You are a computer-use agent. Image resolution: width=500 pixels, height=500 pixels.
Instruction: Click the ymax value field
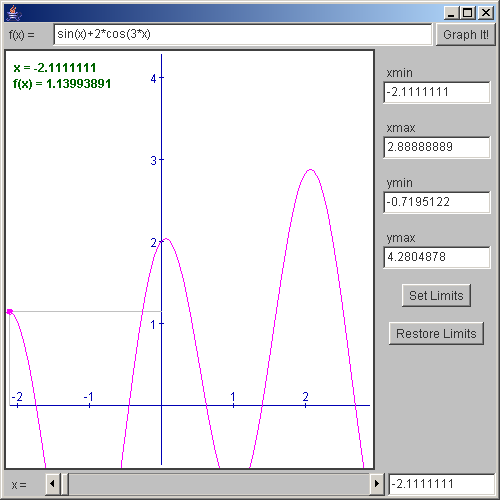(x=437, y=257)
